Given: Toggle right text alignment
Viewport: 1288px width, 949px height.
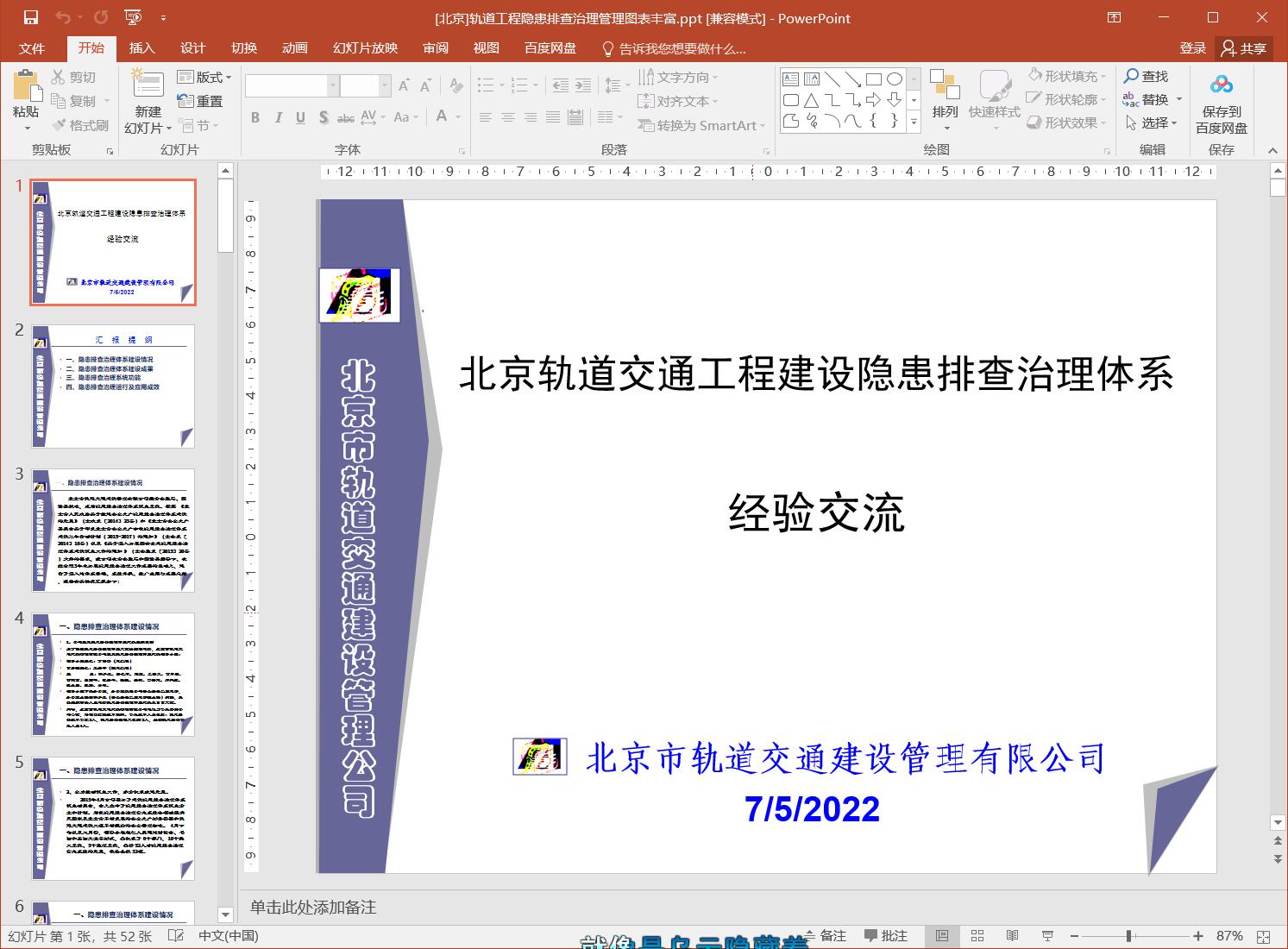Looking at the screenshot, I should (531, 117).
